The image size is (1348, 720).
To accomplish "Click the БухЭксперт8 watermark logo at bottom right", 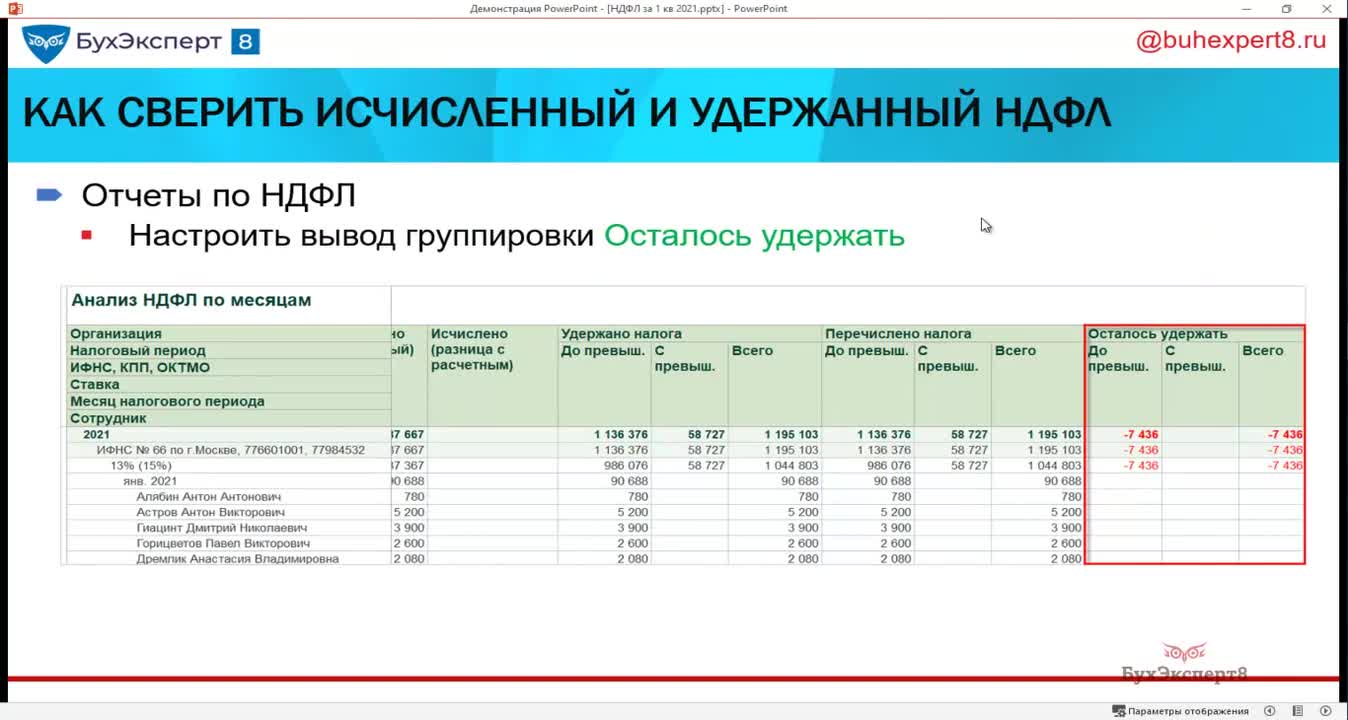I will 1184,664.
